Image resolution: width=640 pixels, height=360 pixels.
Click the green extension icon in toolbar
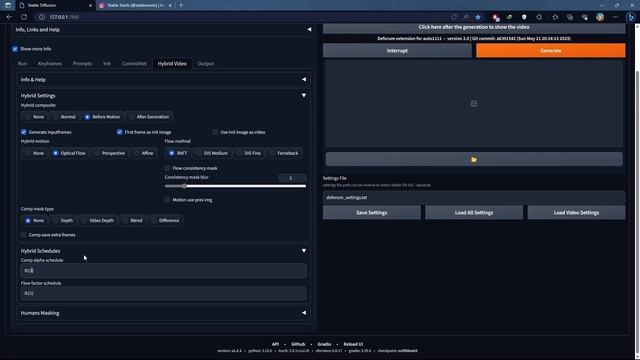click(509, 17)
